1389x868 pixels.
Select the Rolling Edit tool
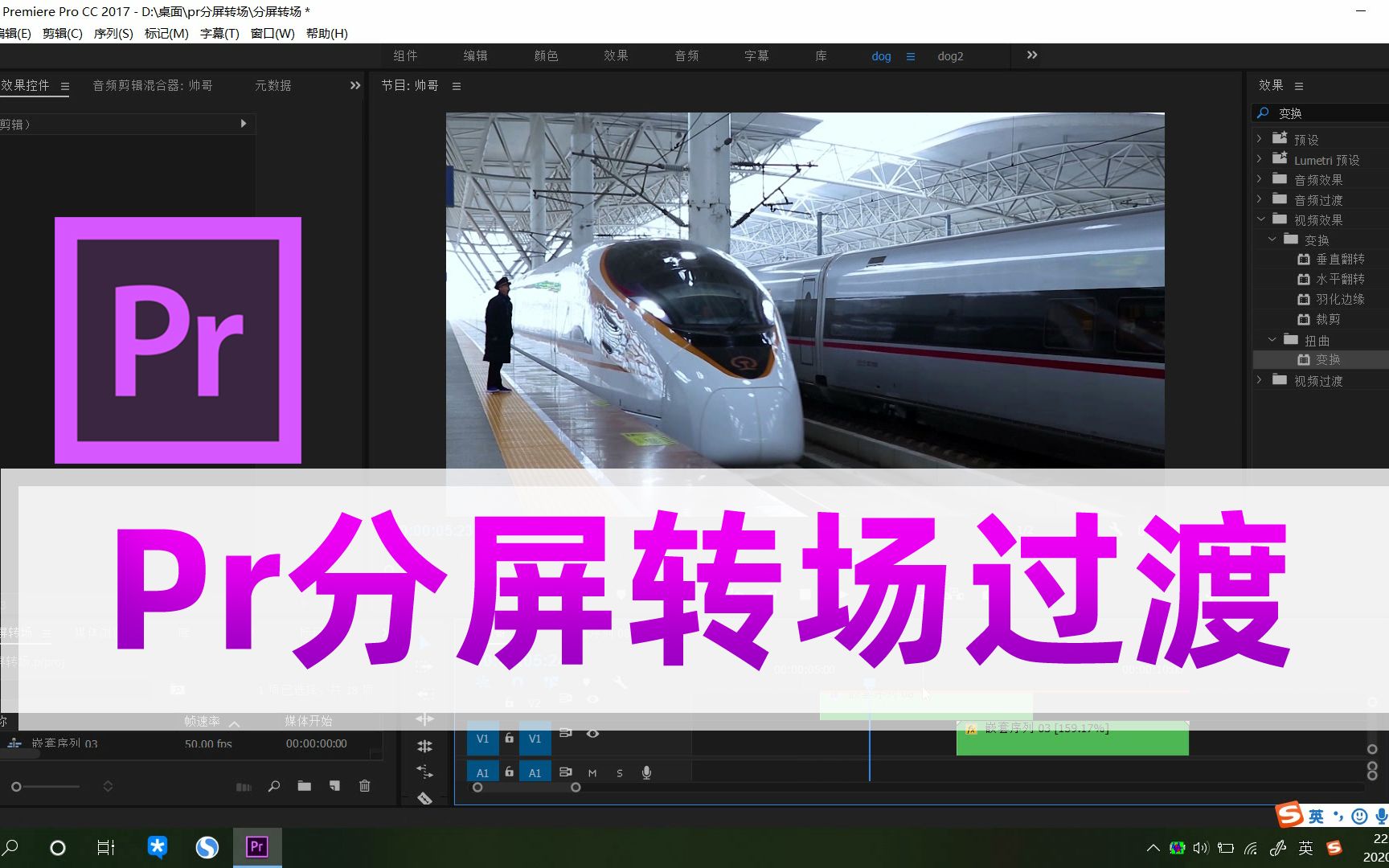(x=424, y=746)
